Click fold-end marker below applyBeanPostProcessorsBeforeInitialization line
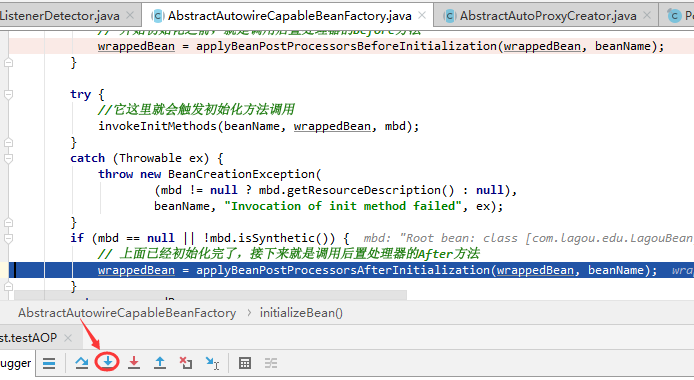The image size is (694, 380). pos(8,63)
